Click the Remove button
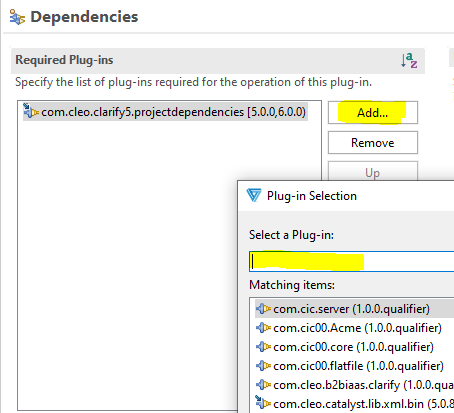 [373, 143]
